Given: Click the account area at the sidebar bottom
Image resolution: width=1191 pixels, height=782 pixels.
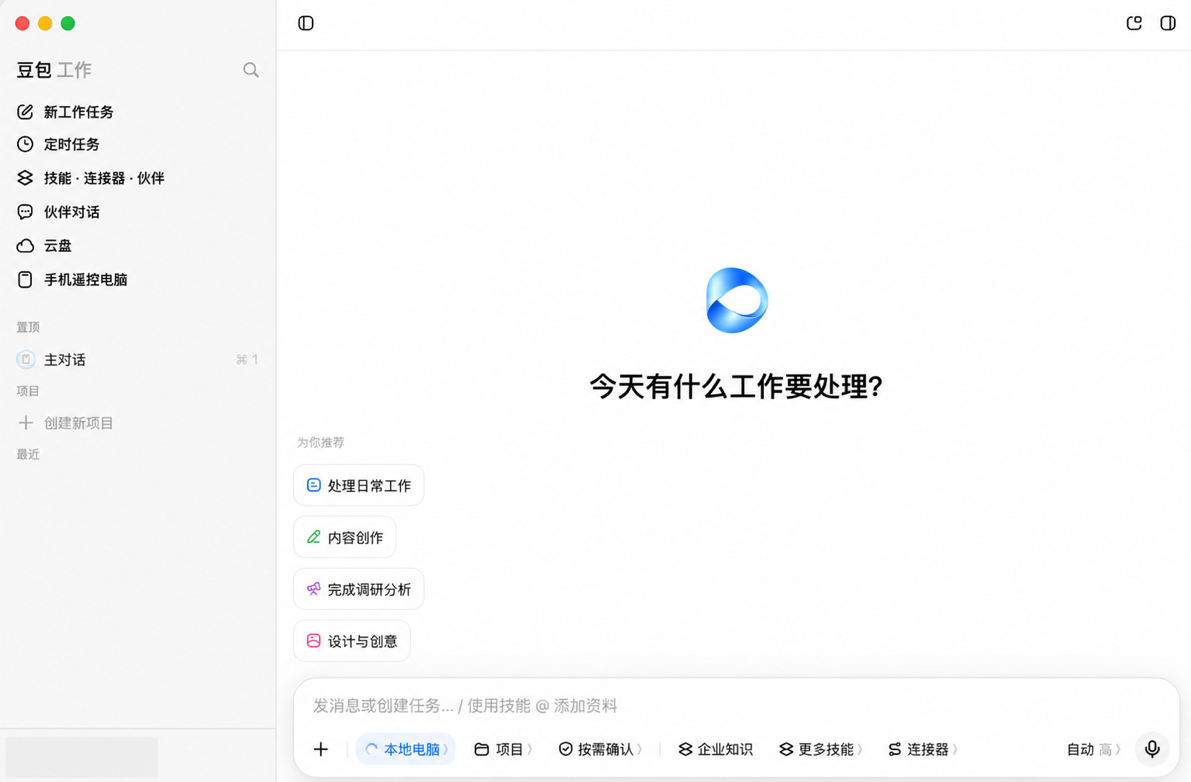Looking at the screenshot, I should (82, 757).
